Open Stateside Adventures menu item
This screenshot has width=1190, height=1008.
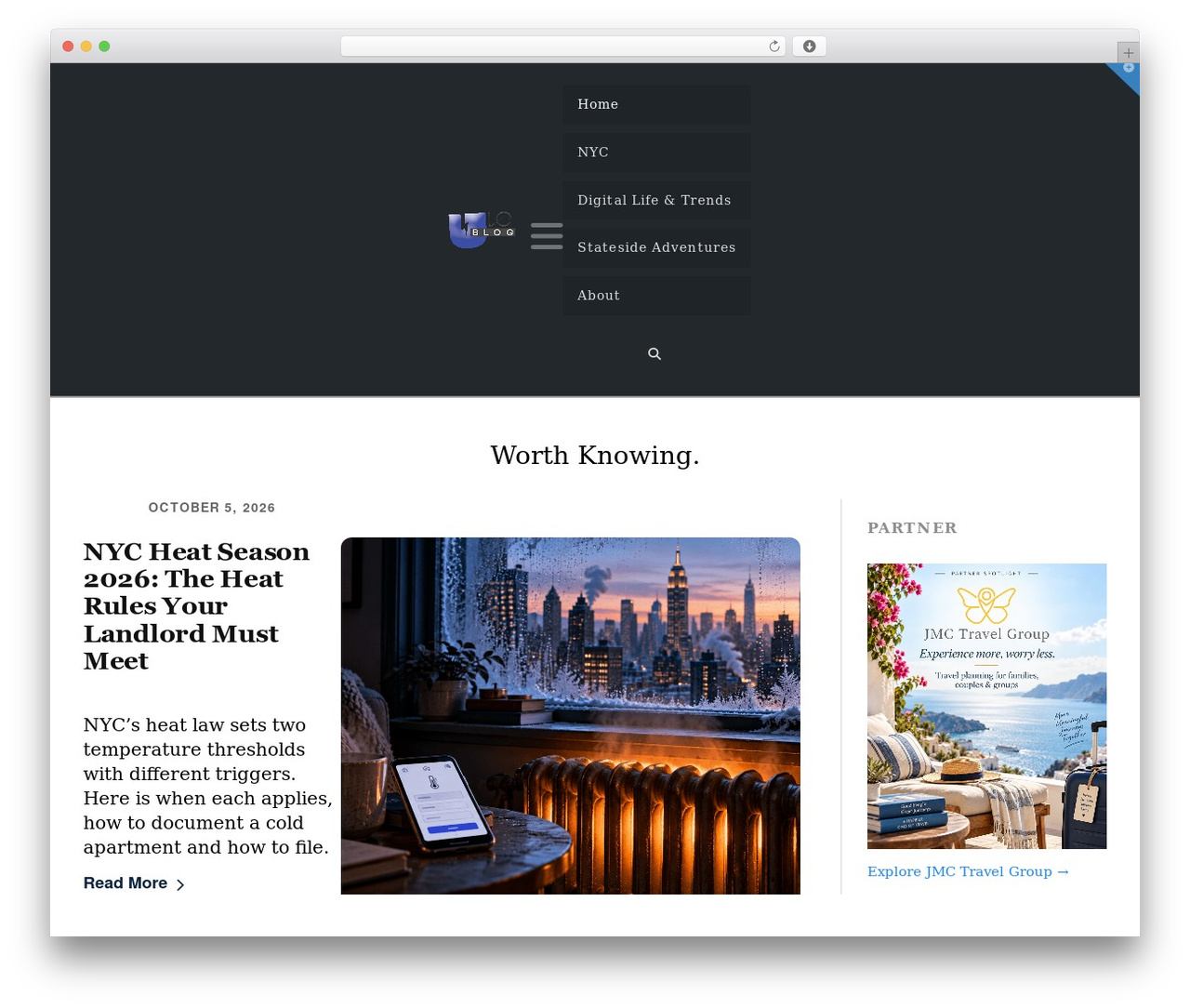[656, 247]
